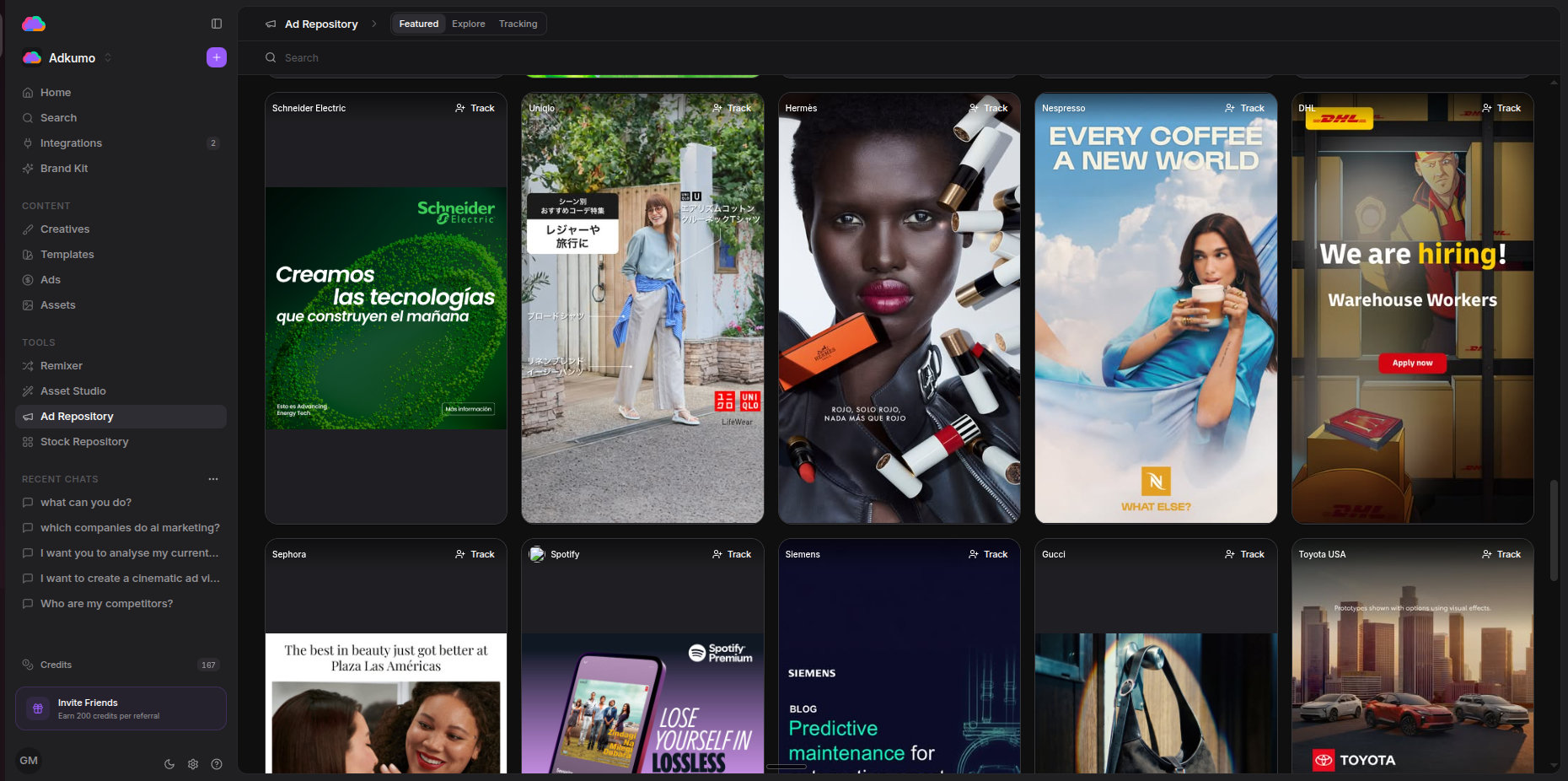Track the Nespresso ad
The height and width of the screenshot is (781, 1568).
[x=1244, y=108]
